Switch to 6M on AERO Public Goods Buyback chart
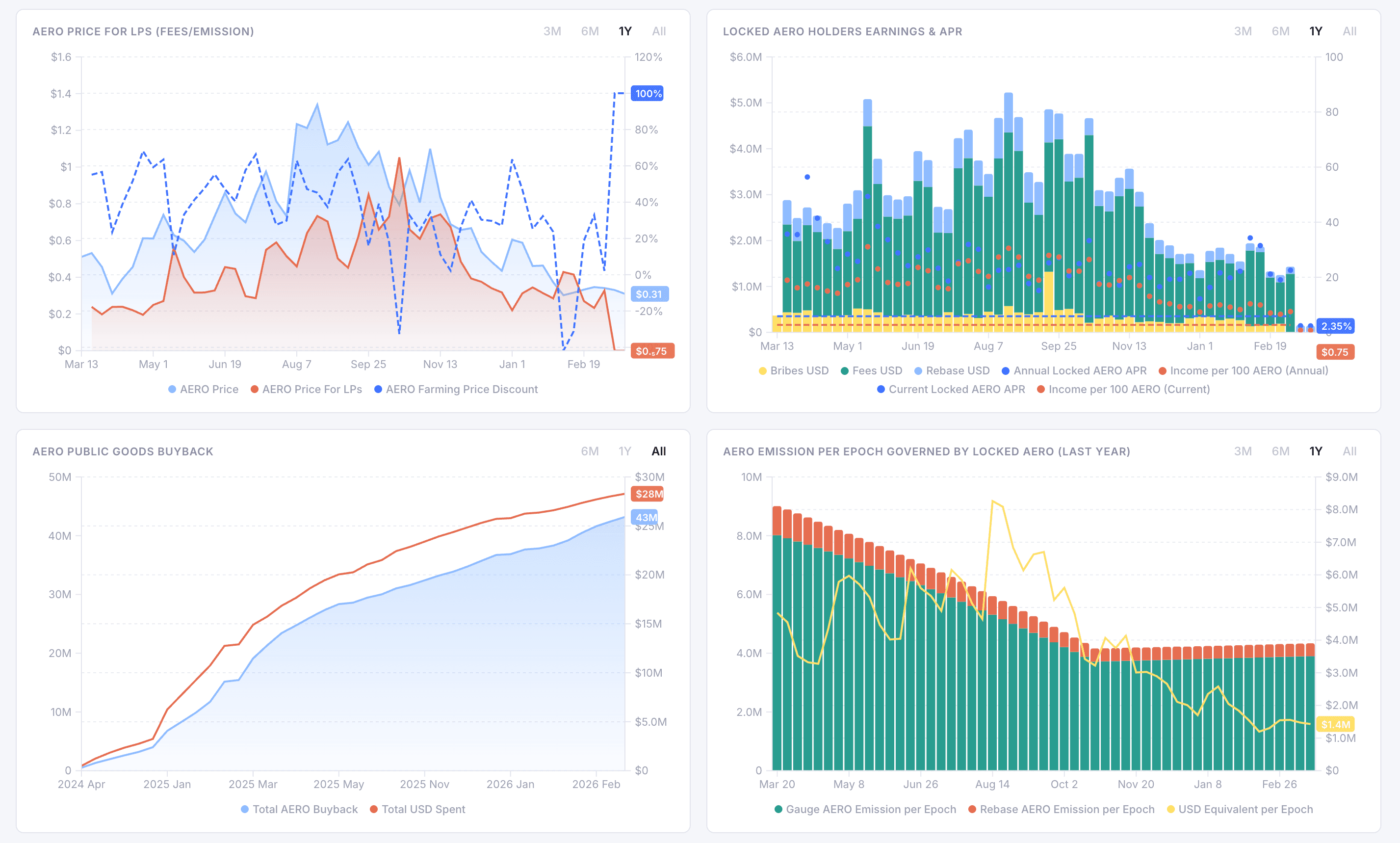 tap(591, 451)
